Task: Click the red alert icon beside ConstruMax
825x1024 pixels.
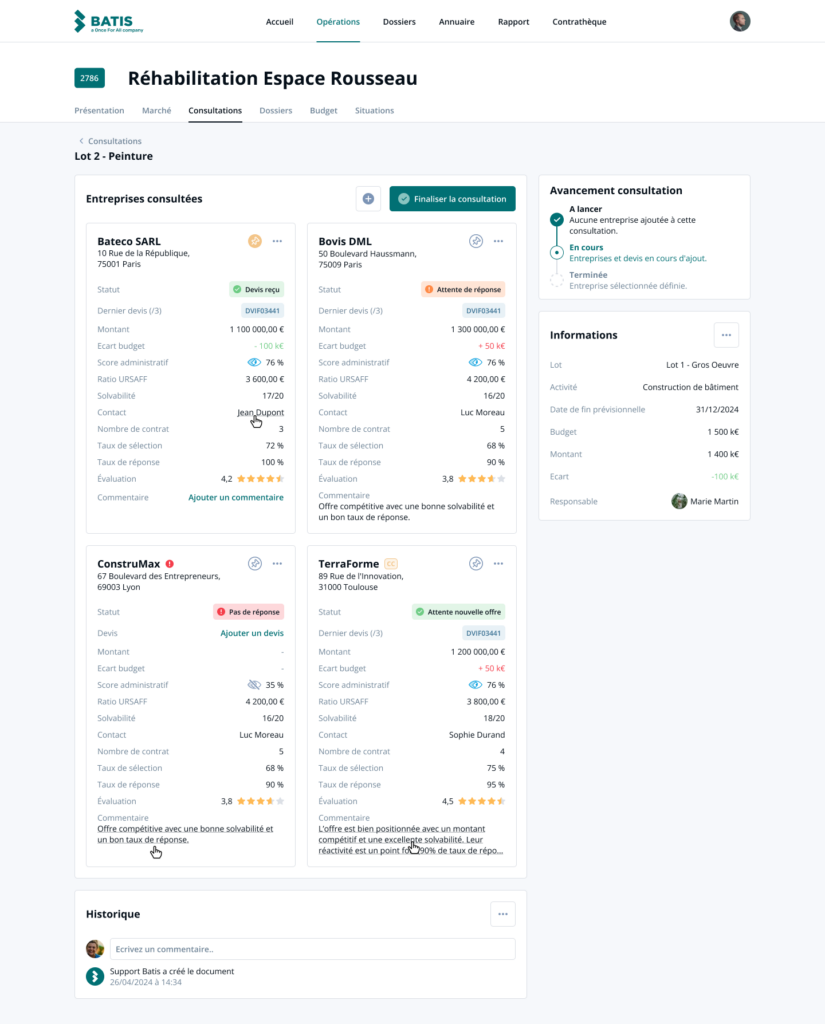Action: (x=170, y=564)
